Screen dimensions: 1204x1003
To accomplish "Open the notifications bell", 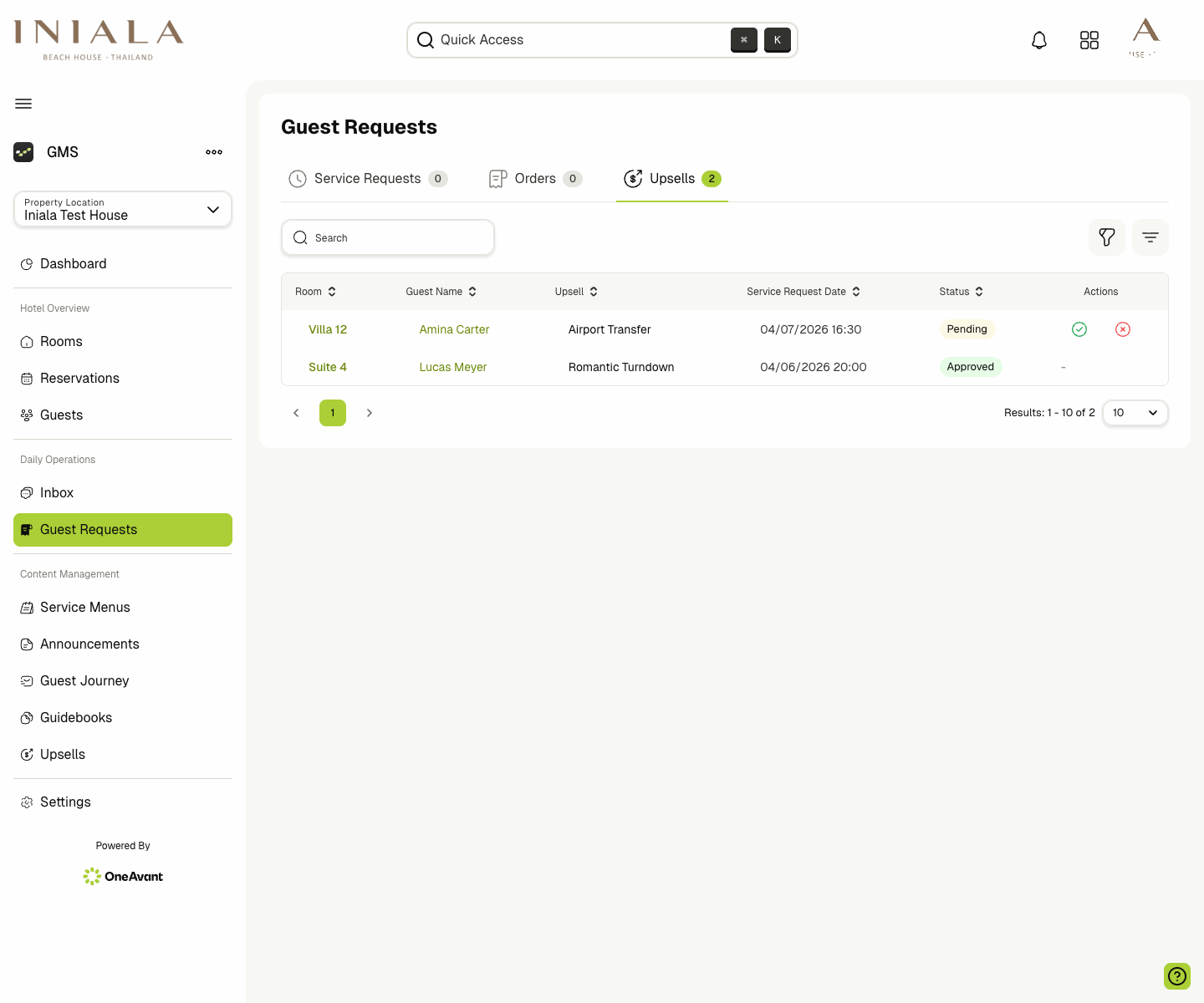I will point(1039,40).
